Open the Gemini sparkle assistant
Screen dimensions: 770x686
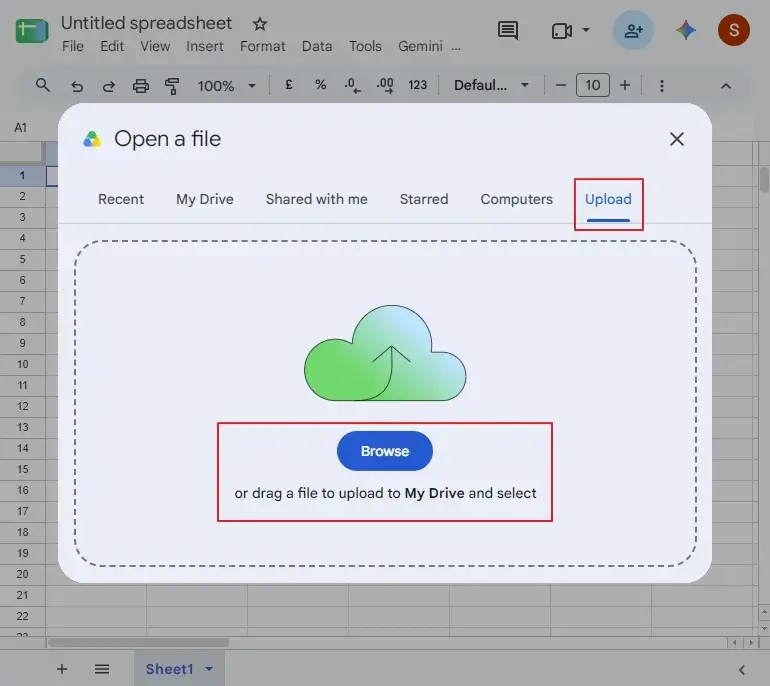coord(686,30)
